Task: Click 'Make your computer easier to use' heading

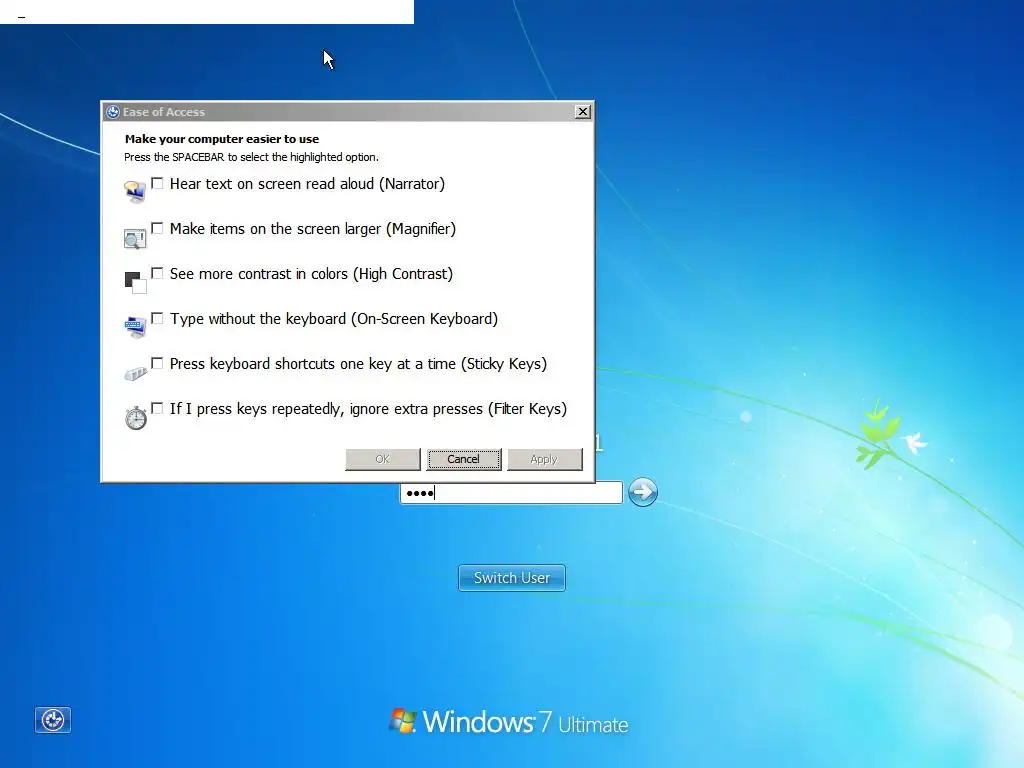Action: (222, 139)
